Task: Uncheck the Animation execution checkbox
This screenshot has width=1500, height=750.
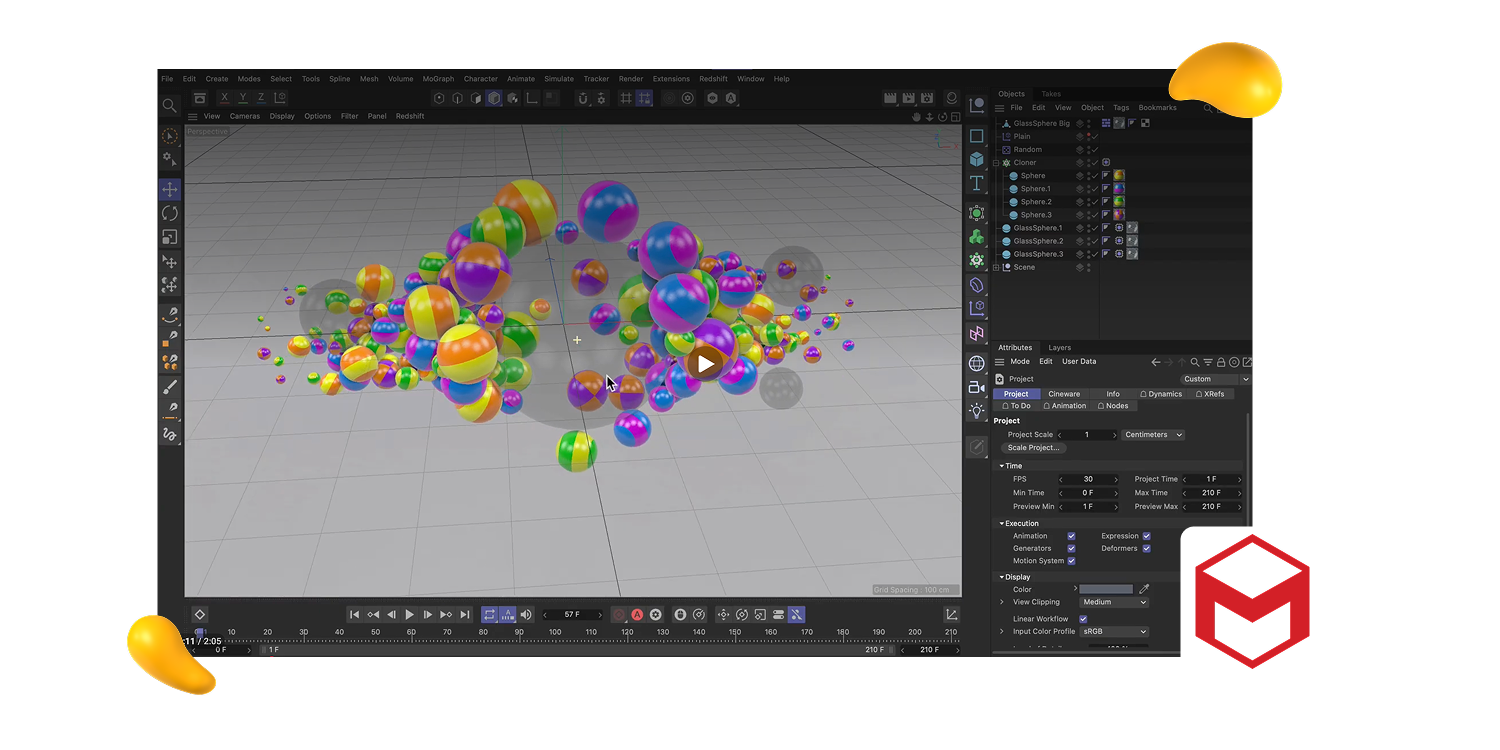Action: tap(1071, 536)
